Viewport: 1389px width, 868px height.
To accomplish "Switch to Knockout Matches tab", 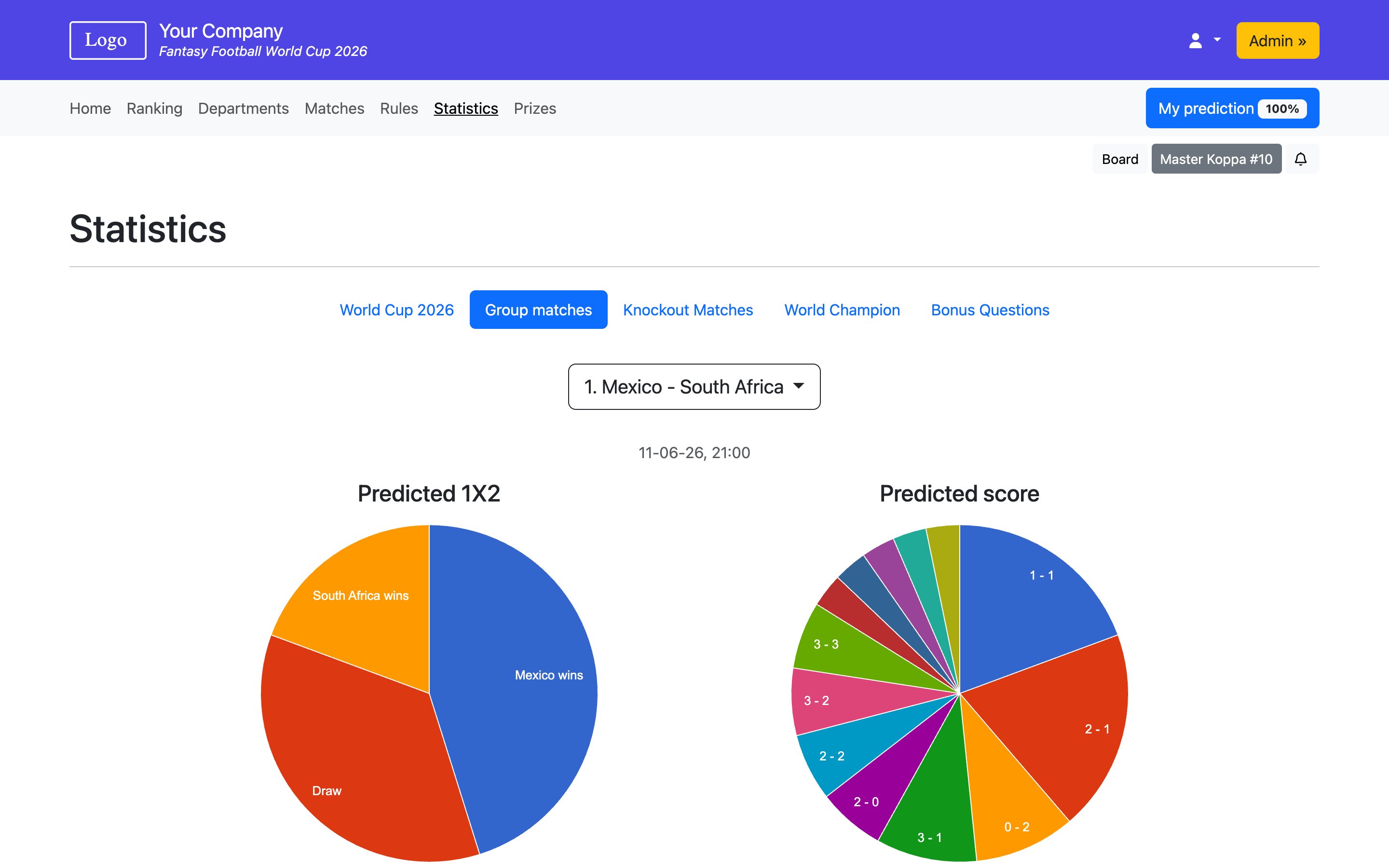I will (x=688, y=310).
